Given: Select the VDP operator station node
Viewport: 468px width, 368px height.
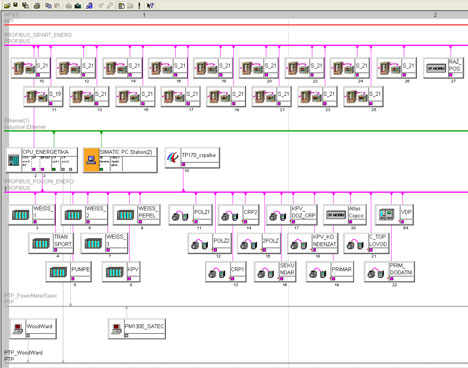Looking at the screenshot, I should pos(394,214).
